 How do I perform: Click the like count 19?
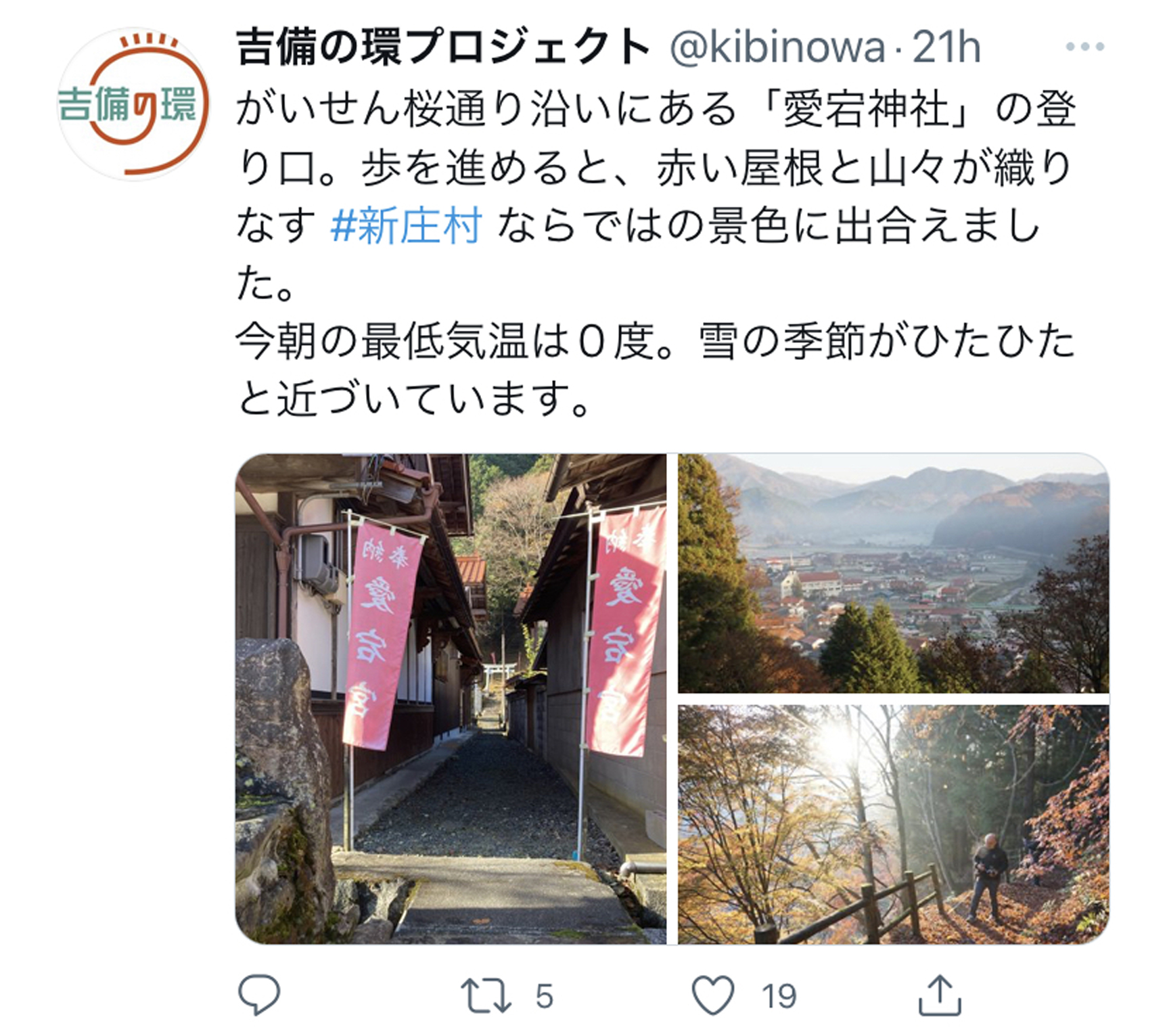(779, 996)
